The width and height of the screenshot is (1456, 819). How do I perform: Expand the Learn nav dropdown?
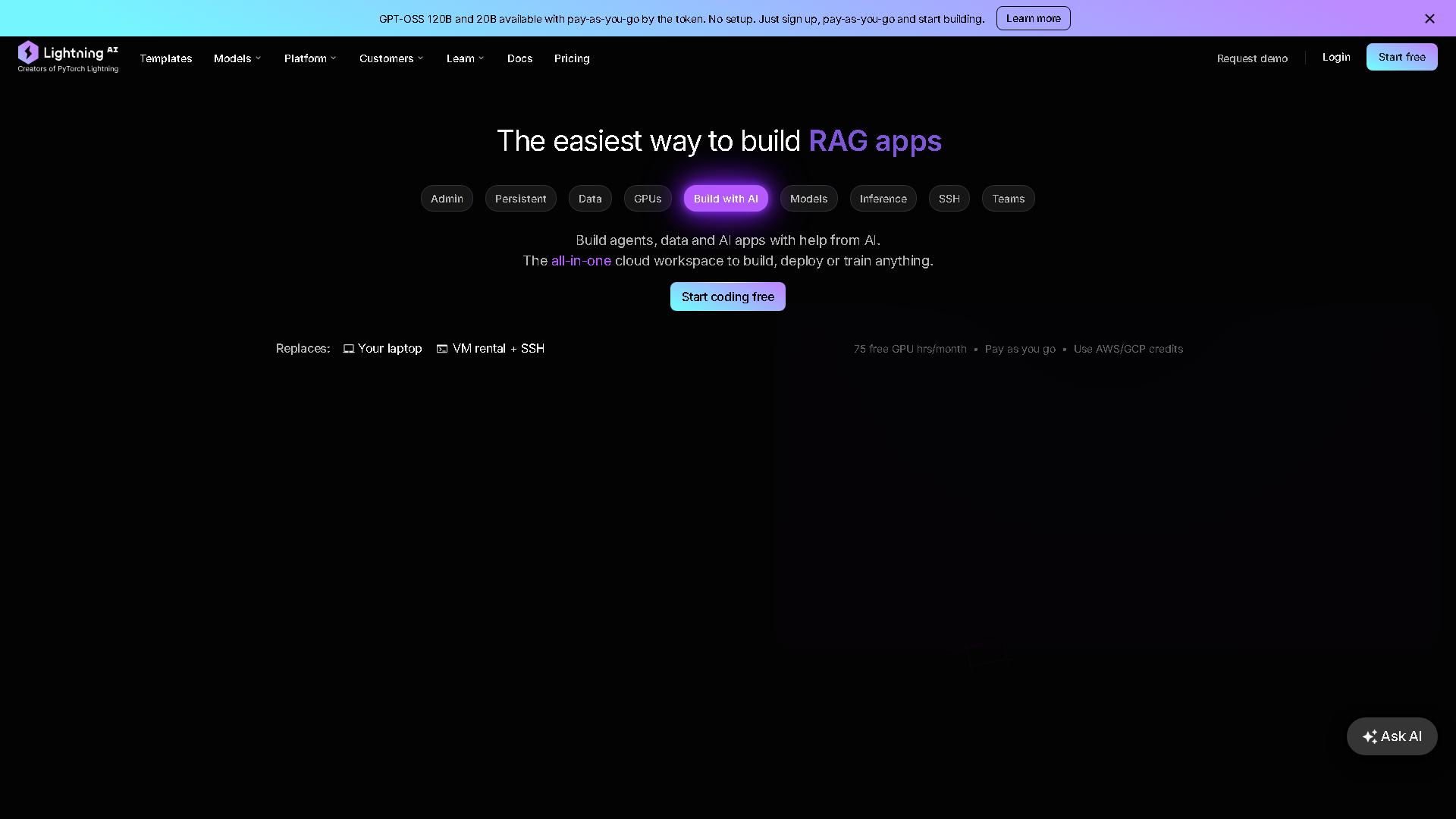[x=465, y=58]
